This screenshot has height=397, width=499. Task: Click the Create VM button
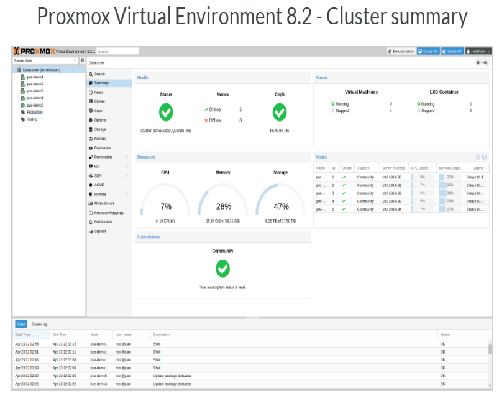428,51
